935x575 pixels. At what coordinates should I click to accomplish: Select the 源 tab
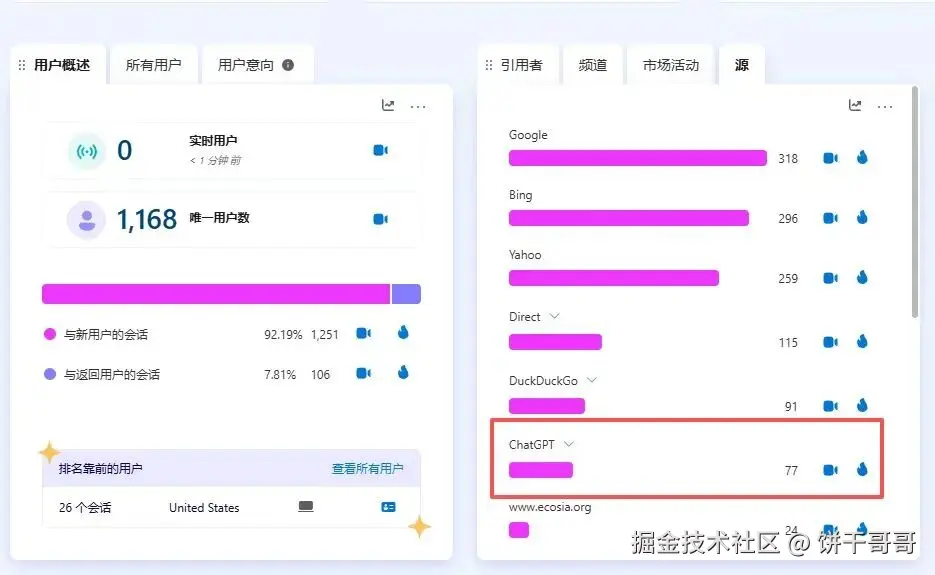pos(742,65)
